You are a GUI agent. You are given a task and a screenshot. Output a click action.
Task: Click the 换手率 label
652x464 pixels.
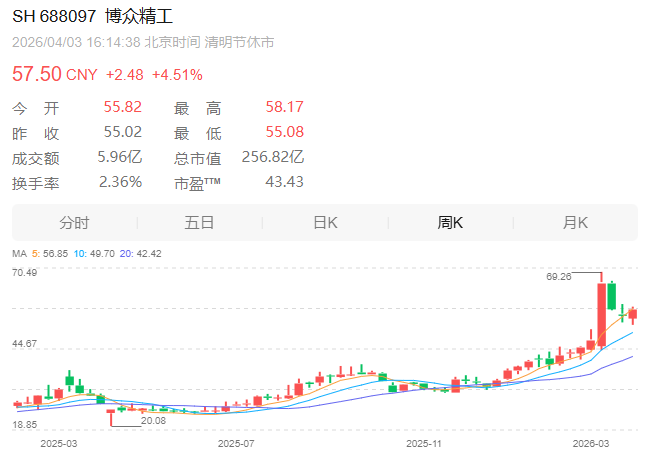pos(36,183)
